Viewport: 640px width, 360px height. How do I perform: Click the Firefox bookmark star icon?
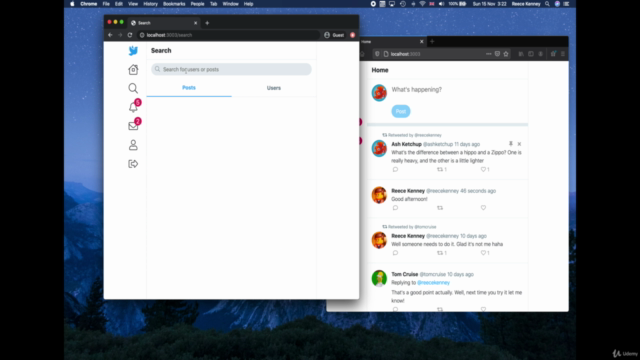pos(506,54)
